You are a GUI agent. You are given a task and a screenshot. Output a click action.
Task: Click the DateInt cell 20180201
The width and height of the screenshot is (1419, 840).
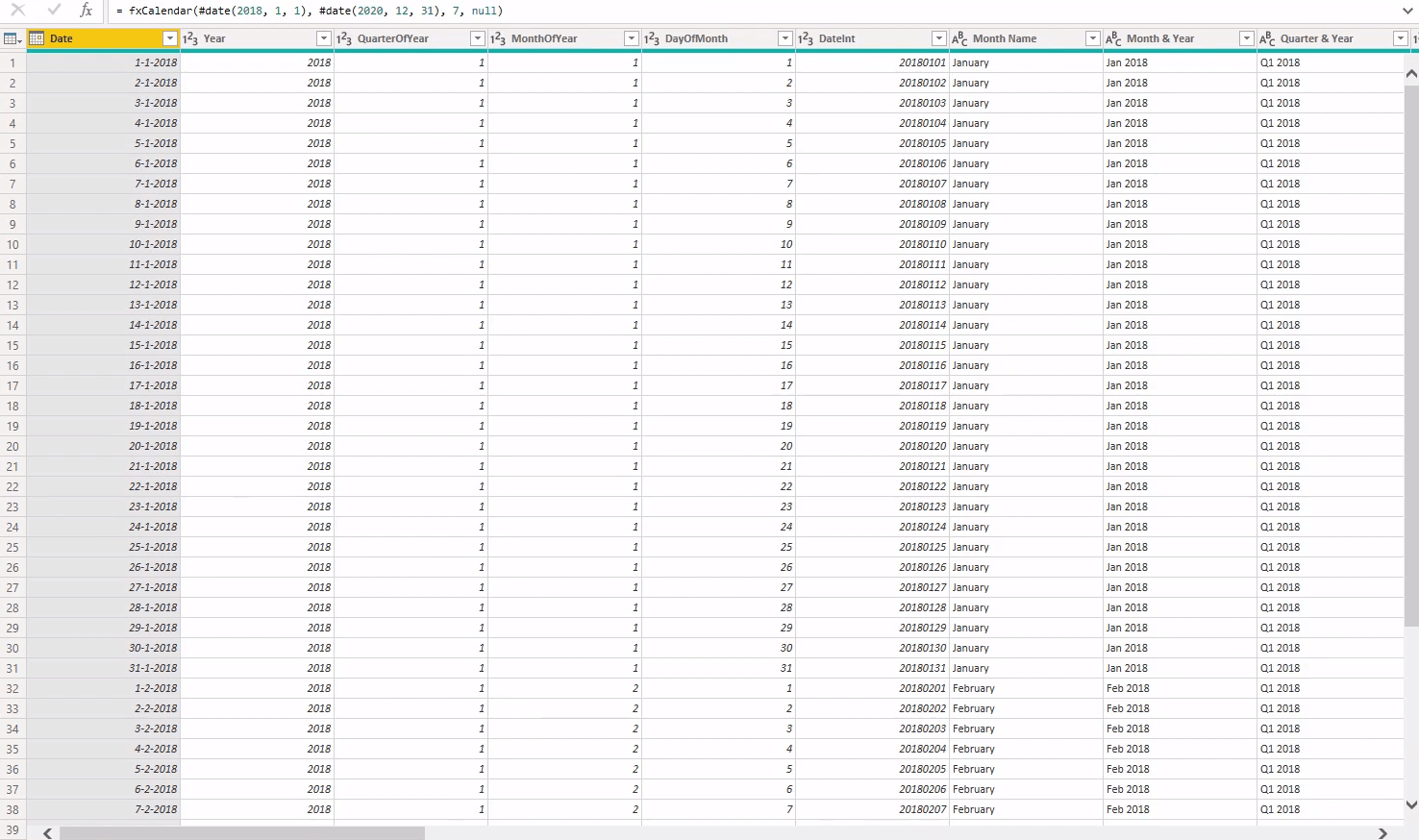[x=873, y=688]
